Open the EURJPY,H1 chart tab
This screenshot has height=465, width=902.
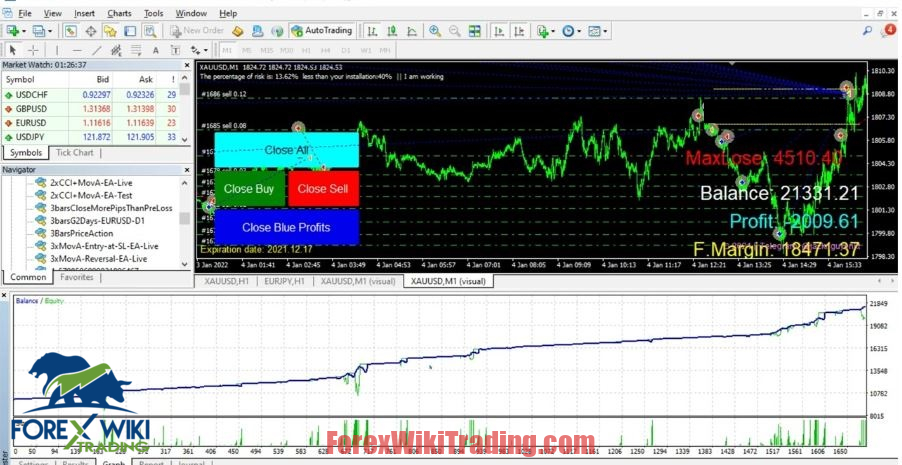point(284,281)
